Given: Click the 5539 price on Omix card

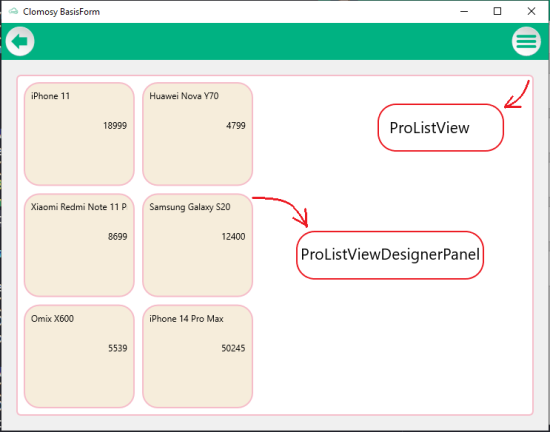Looking at the screenshot, I should point(118,348).
